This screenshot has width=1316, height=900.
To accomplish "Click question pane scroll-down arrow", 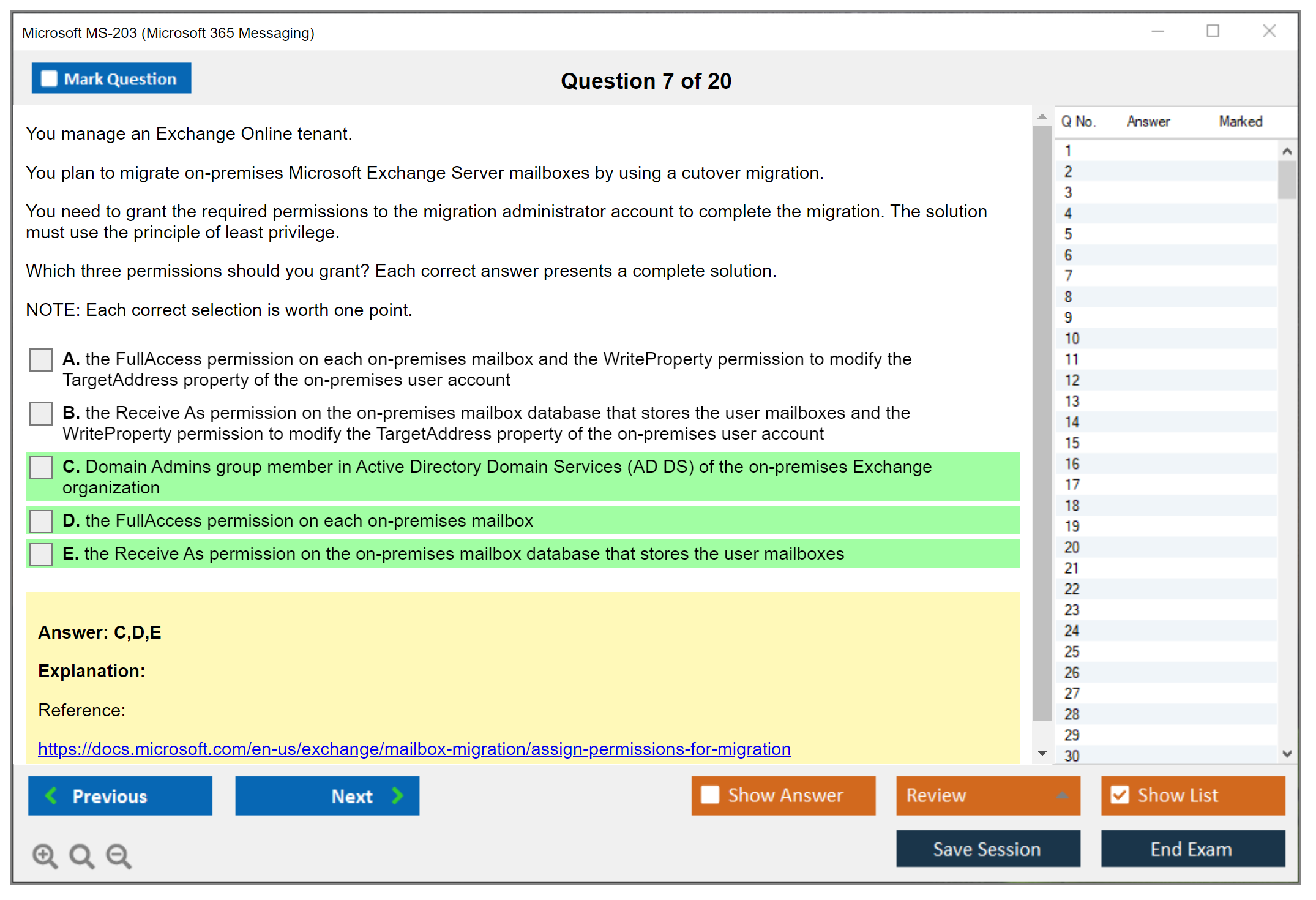I will click(1042, 753).
